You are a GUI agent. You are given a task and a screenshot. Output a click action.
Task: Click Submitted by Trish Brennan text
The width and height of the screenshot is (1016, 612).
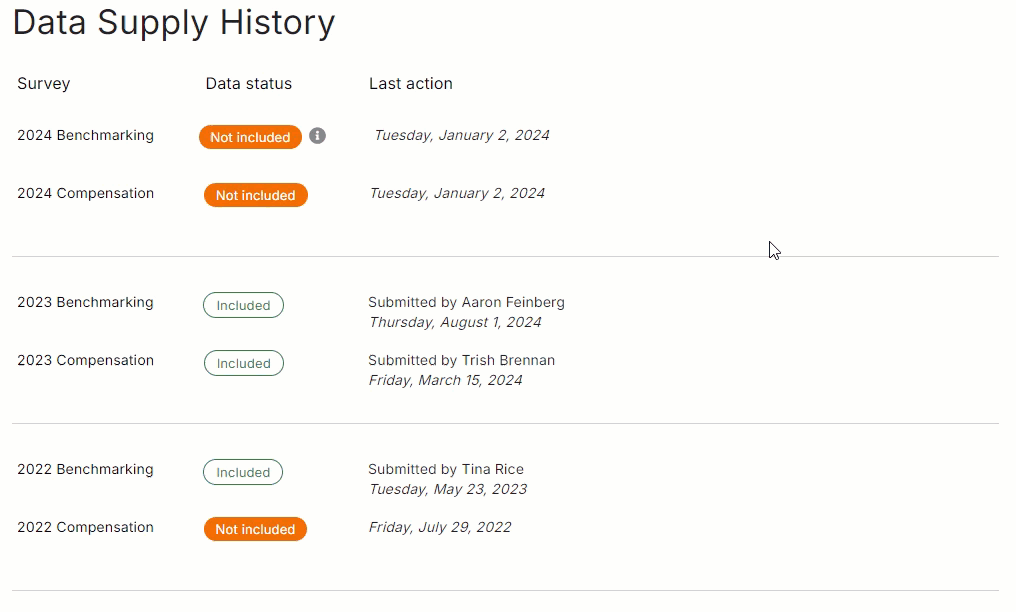click(461, 360)
